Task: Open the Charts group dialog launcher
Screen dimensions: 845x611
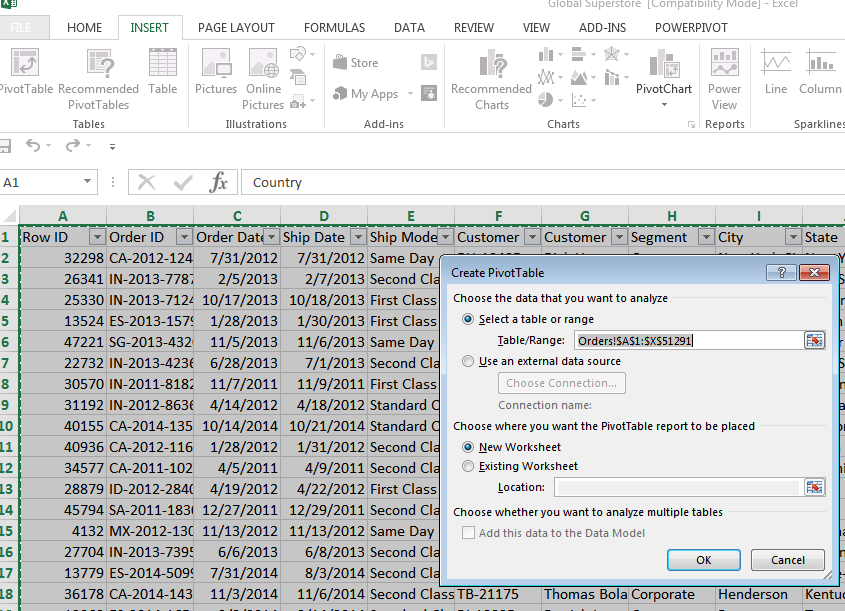Action: (691, 124)
